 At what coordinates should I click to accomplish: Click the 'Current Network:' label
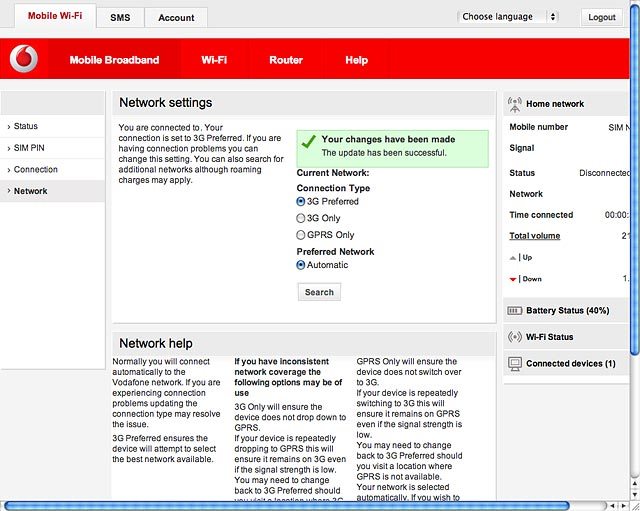click(333, 173)
